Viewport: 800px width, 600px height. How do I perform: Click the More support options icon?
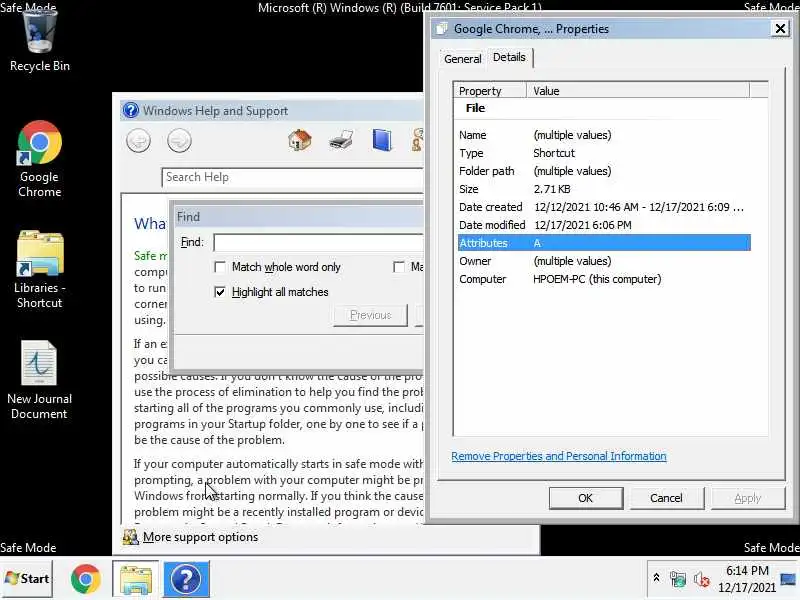(131, 537)
